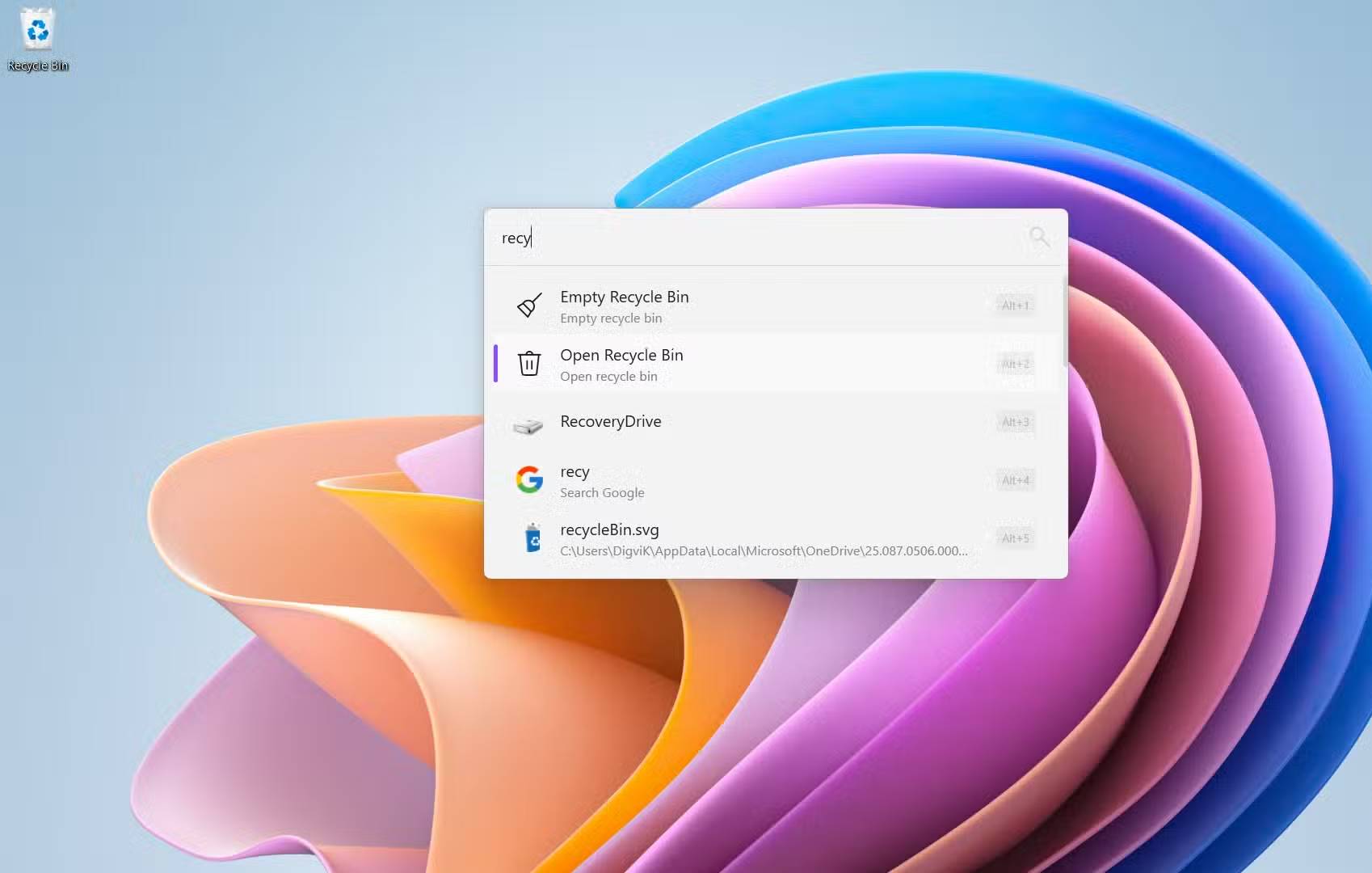Click the Recycle Bin label text on the desktop
1372x873 pixels.
pos(37,65)
